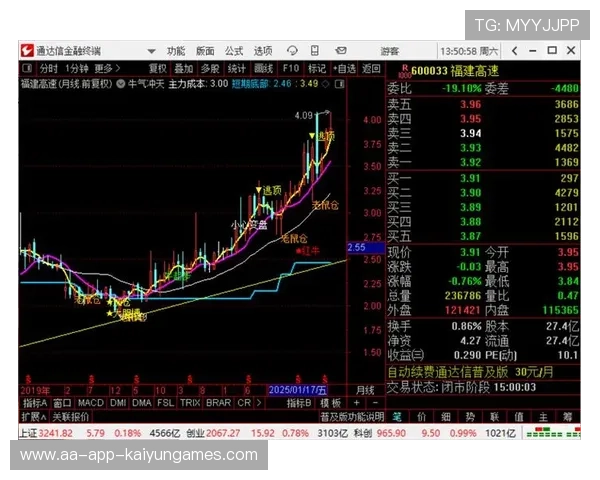600x480 pixels.
Task: Expand the 更多 periods list
Action: coord(107,69)
